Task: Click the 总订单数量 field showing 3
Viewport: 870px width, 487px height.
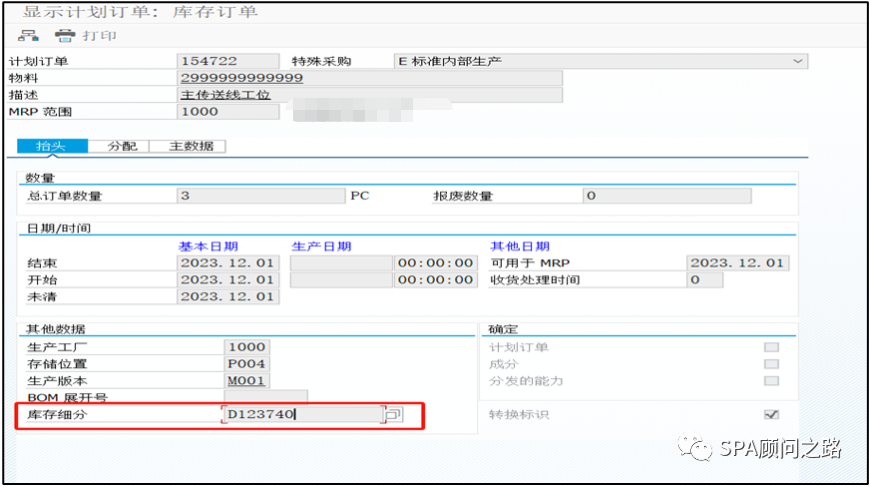Action: pyautogui.click(x=261, y=196)
